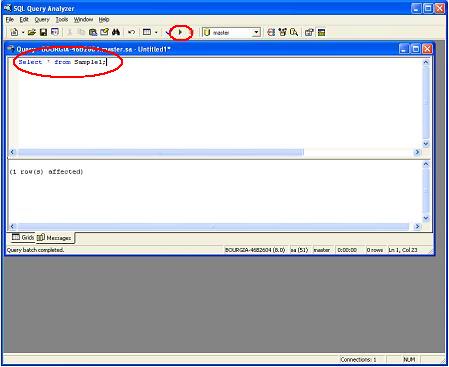Image resolution: width=449 pixels, height=367 pixels.
Task: Click the Execute Query play button
Action: pos(180,32)
